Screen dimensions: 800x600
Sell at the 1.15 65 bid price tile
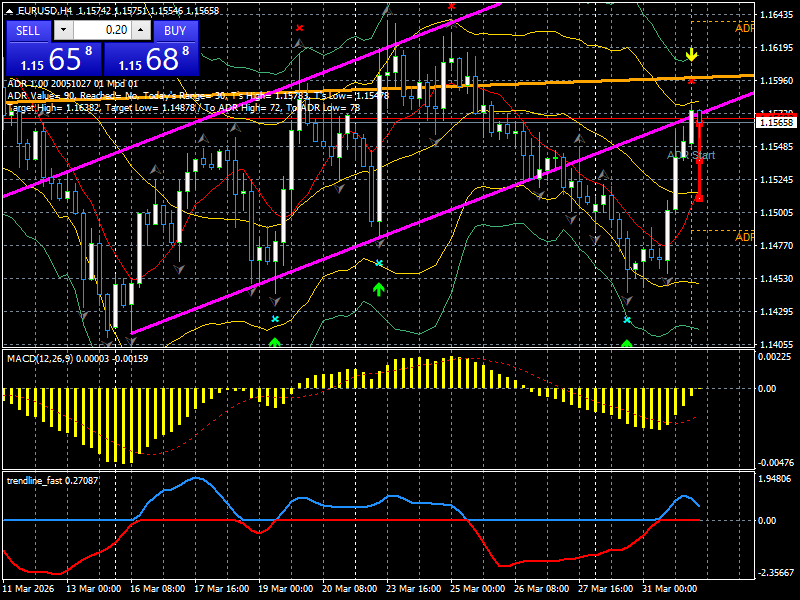(x=54, y=59)
